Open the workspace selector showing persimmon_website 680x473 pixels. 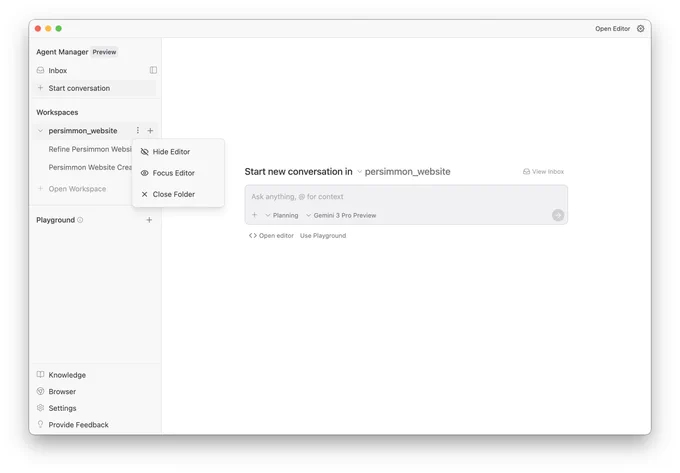404,172
